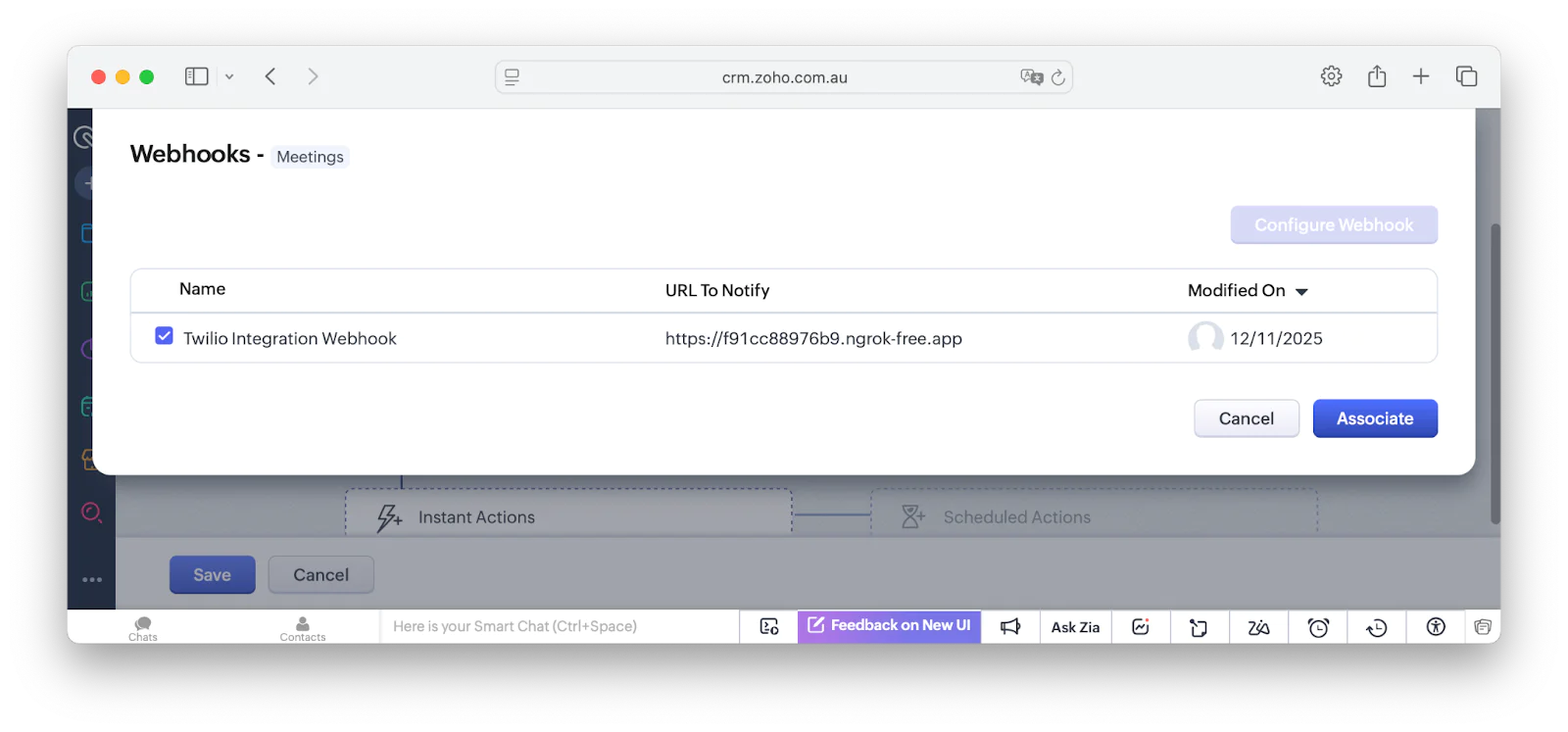Open the Contacts bar item

point(303,628)
